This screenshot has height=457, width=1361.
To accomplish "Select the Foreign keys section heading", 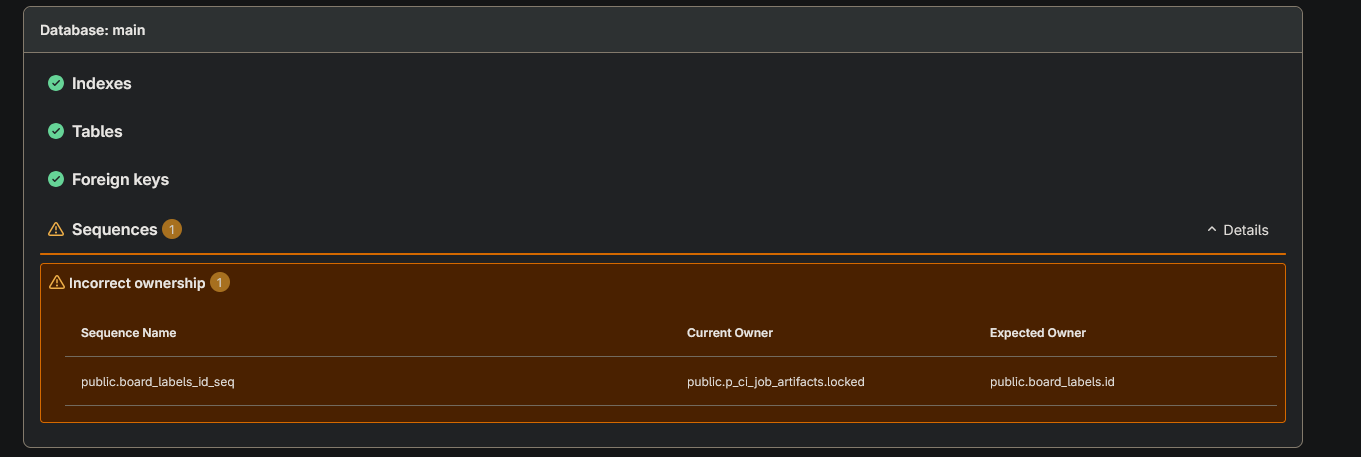I will (120, 179).
